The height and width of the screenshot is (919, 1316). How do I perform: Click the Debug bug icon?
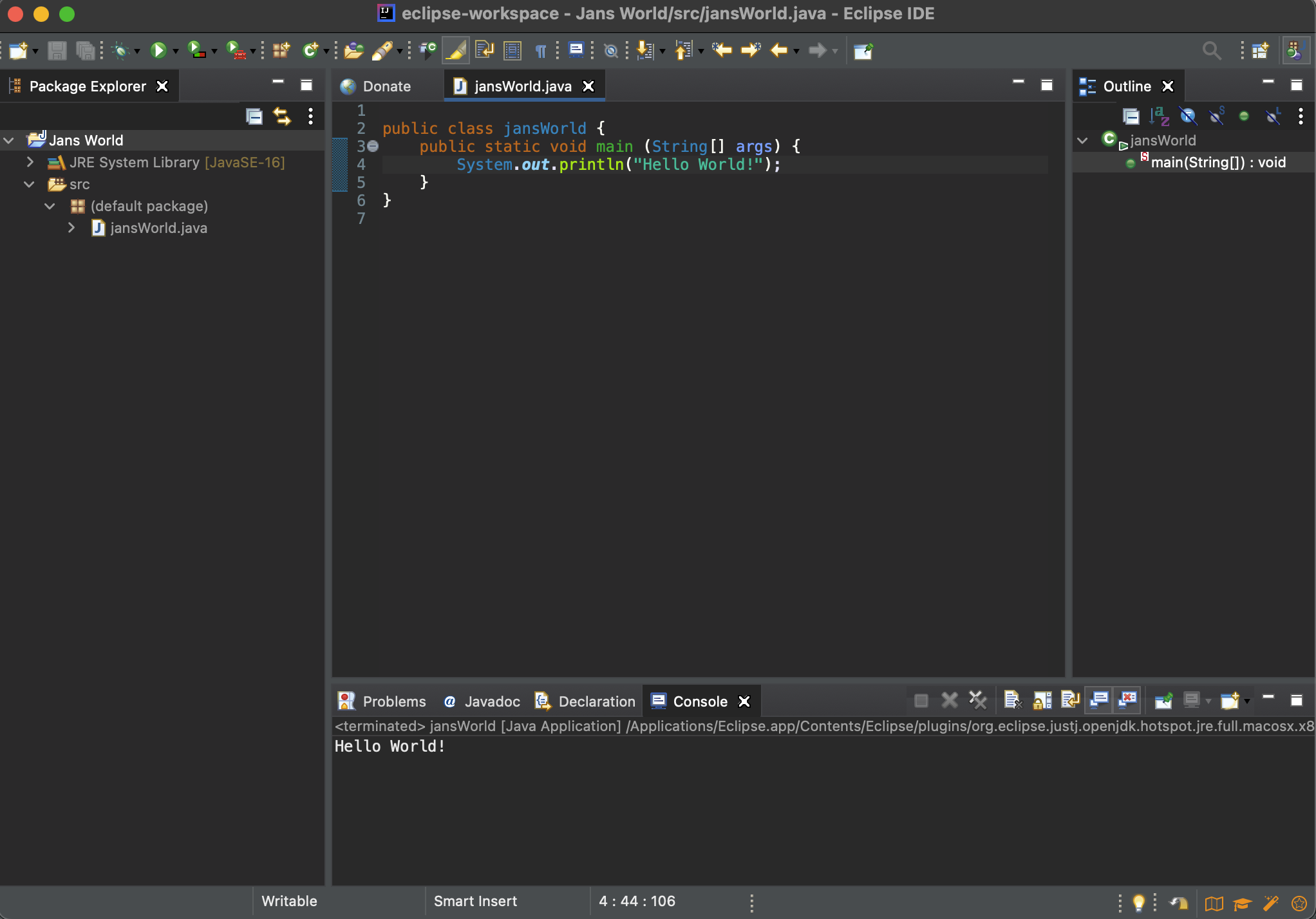120,50
